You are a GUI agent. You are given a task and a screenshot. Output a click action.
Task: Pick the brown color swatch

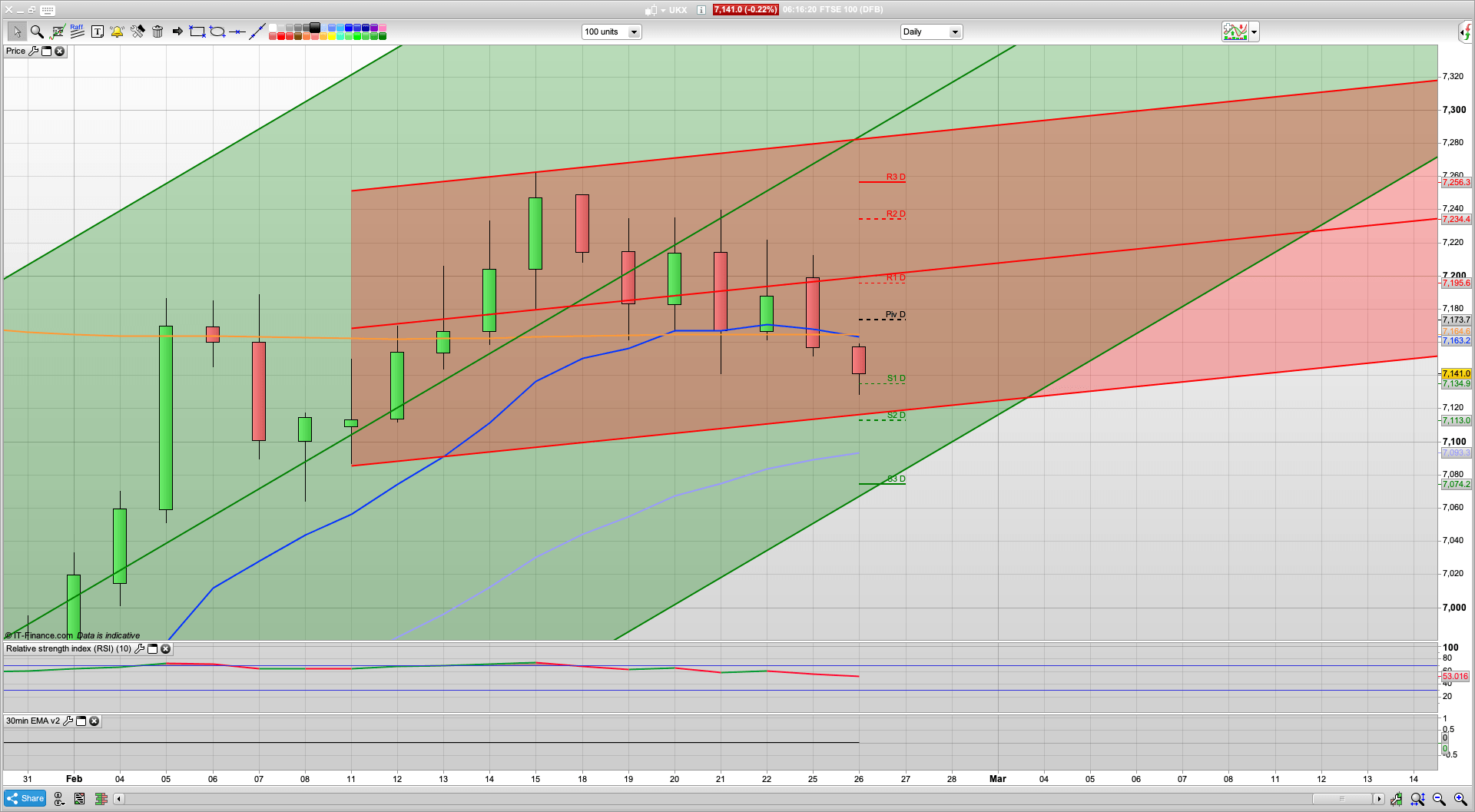[298, 36]
